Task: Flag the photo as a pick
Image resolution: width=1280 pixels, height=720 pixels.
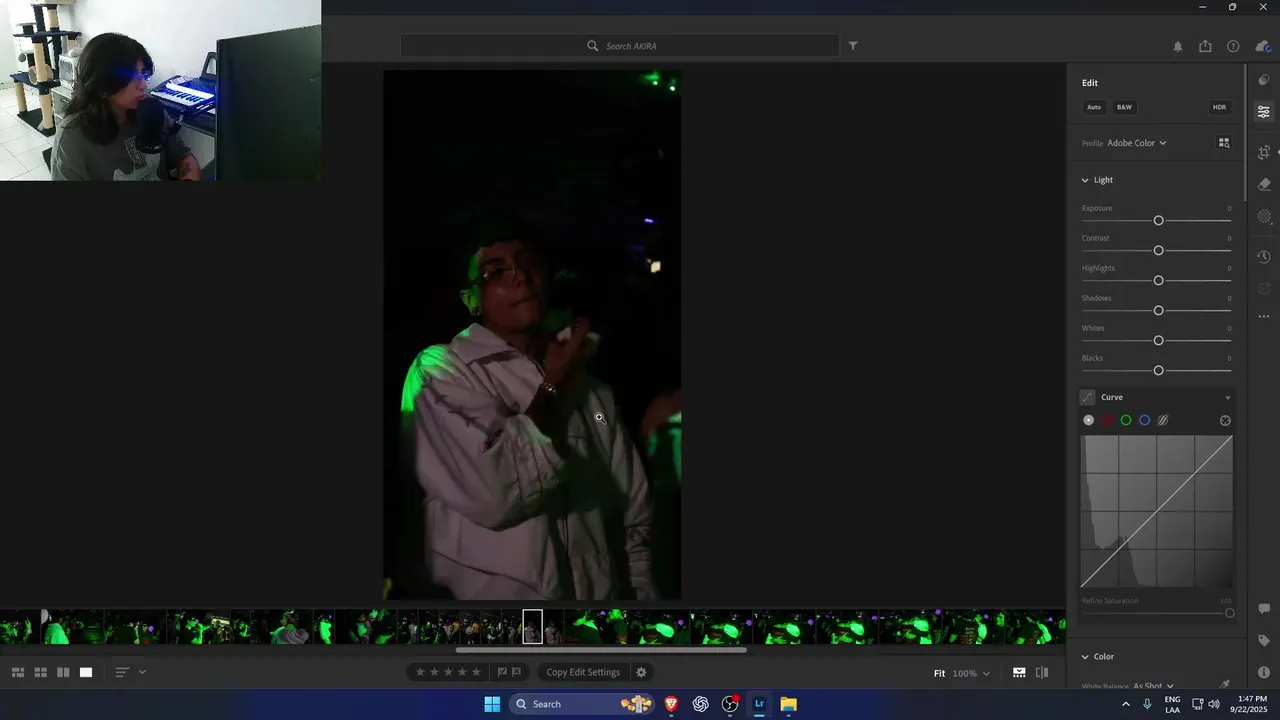Action: pos(502,672)
